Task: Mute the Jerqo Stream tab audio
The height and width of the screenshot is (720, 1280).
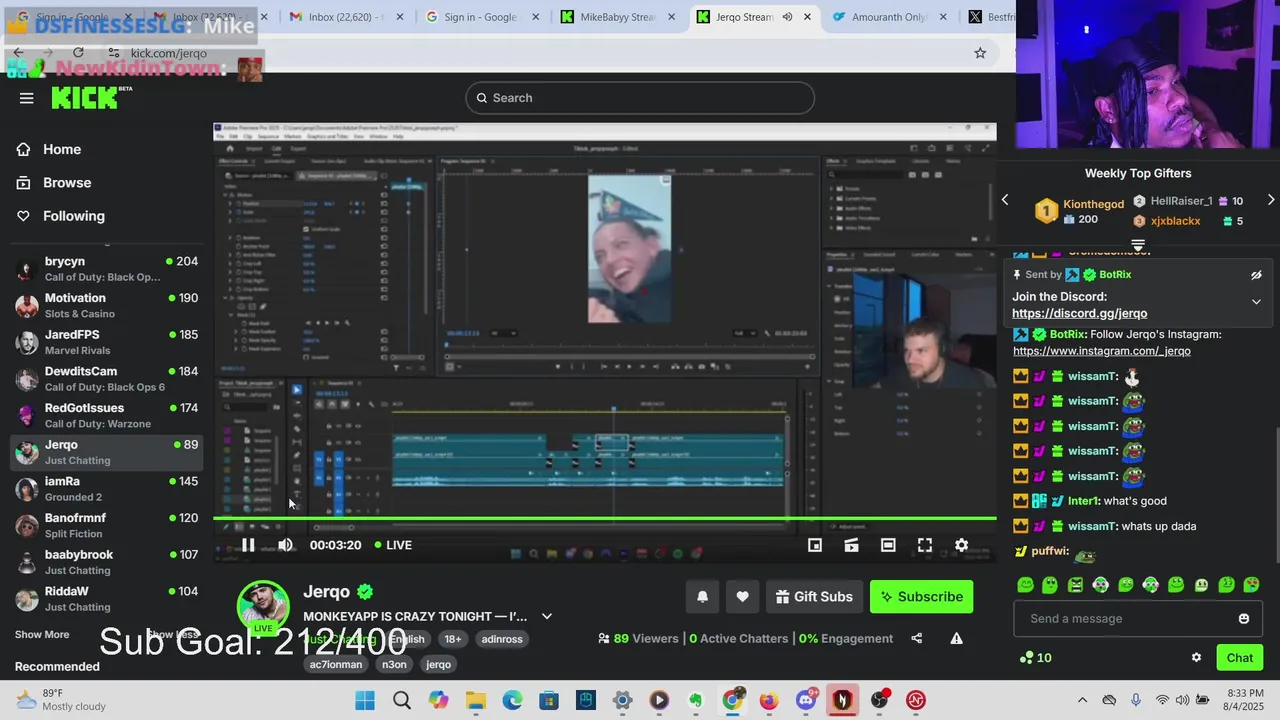Action: pyautogui.click(x=787, y=17)
